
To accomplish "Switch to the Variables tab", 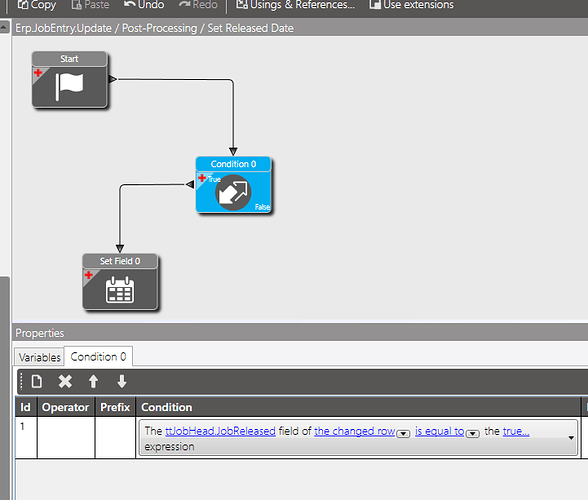I will (x=39, y=357).
